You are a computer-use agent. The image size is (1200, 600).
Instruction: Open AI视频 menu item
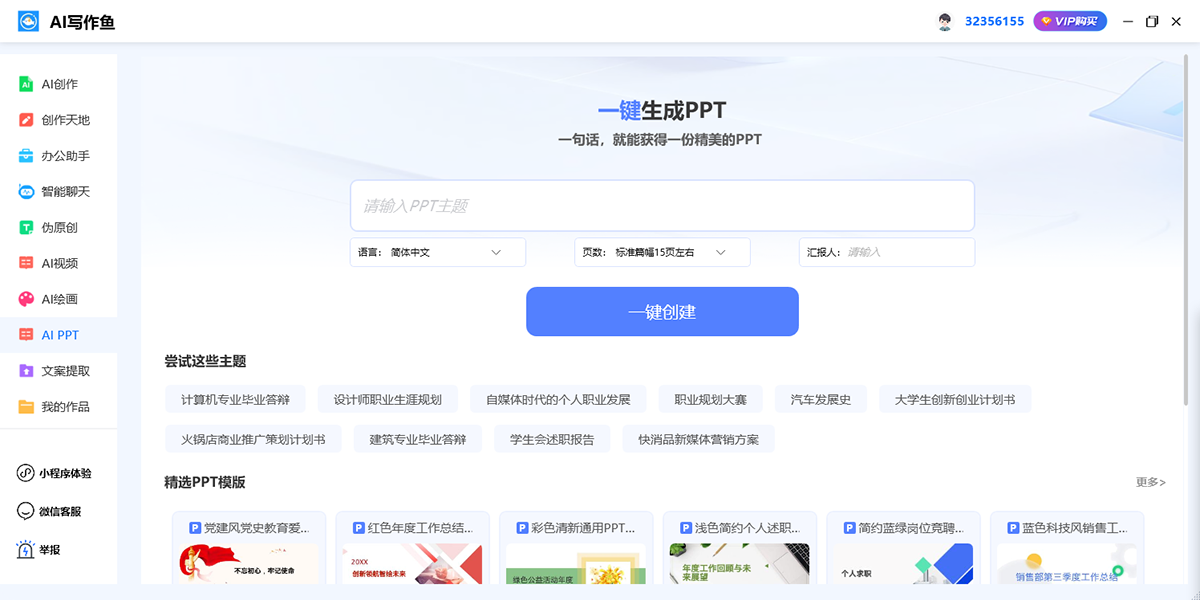tap(58, 263)
